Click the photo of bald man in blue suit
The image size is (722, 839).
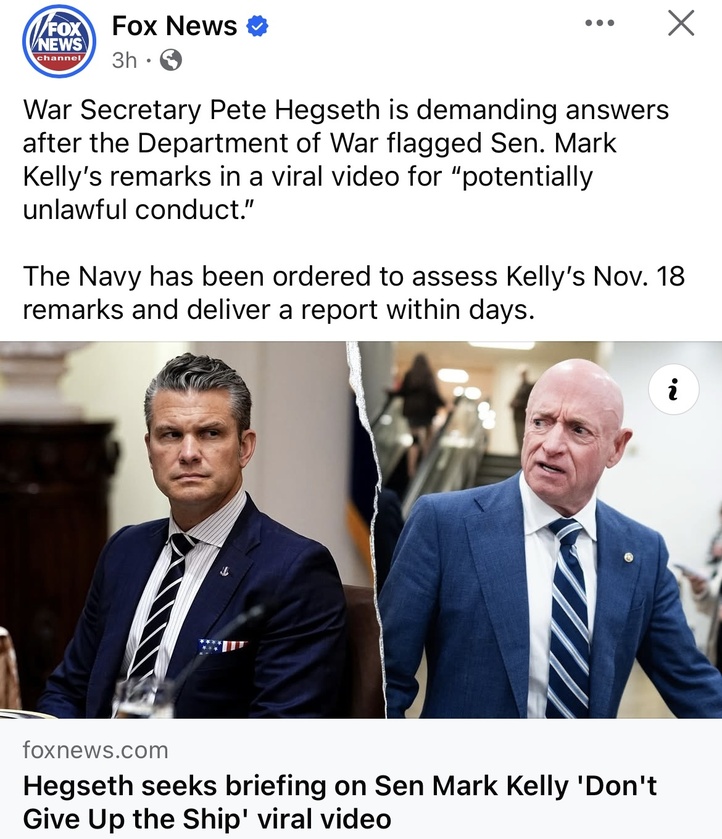coord(551,530)
